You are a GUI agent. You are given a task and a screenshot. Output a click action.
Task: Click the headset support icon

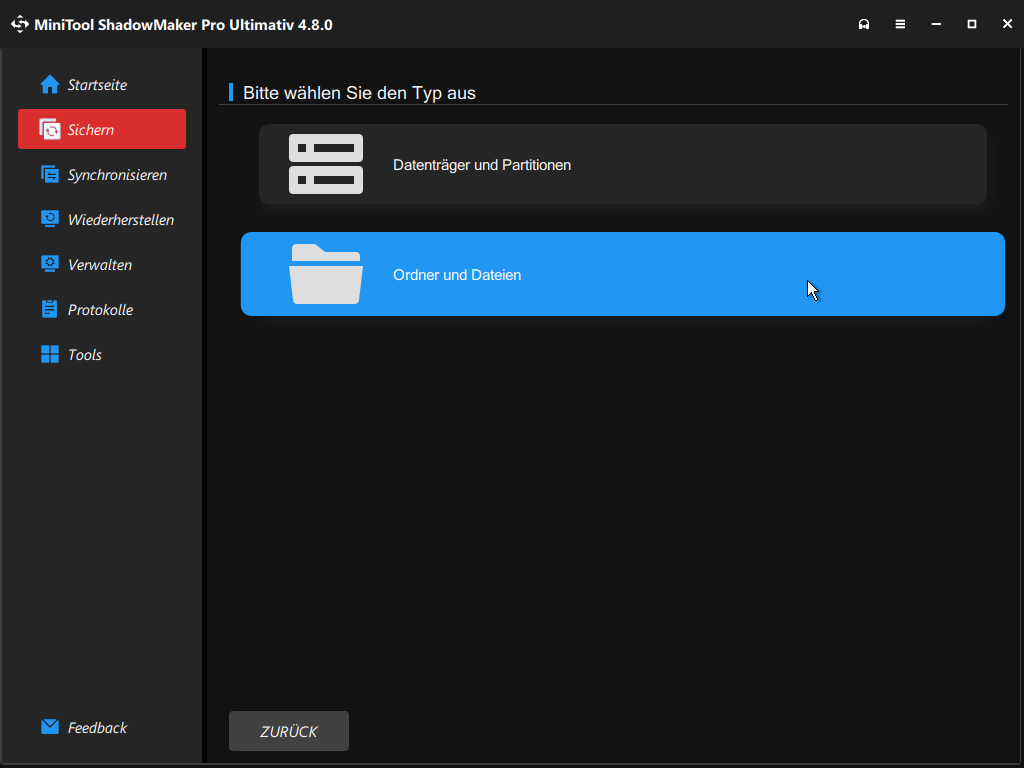pos(864,23)
